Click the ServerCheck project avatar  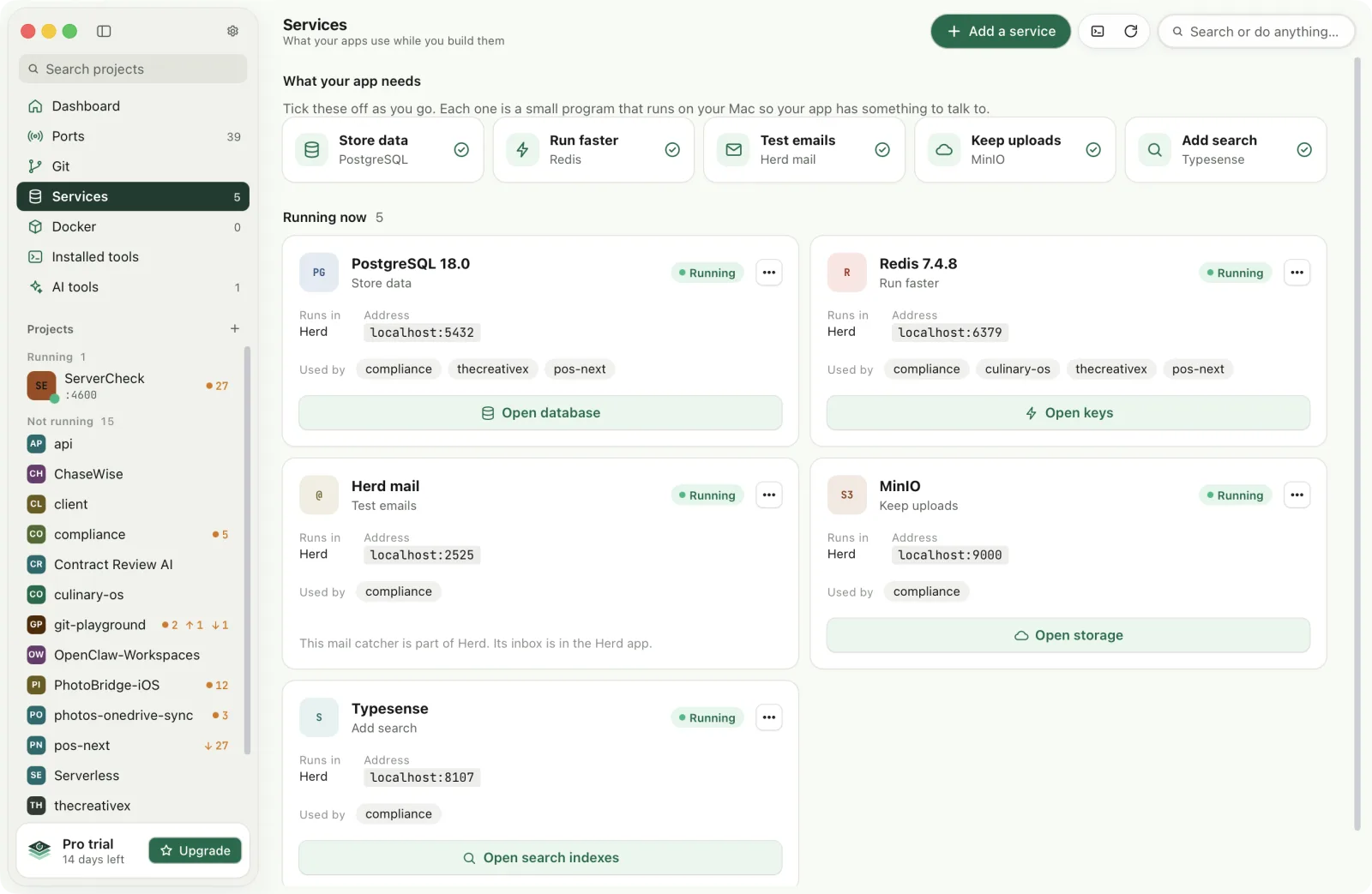point(41,386)
